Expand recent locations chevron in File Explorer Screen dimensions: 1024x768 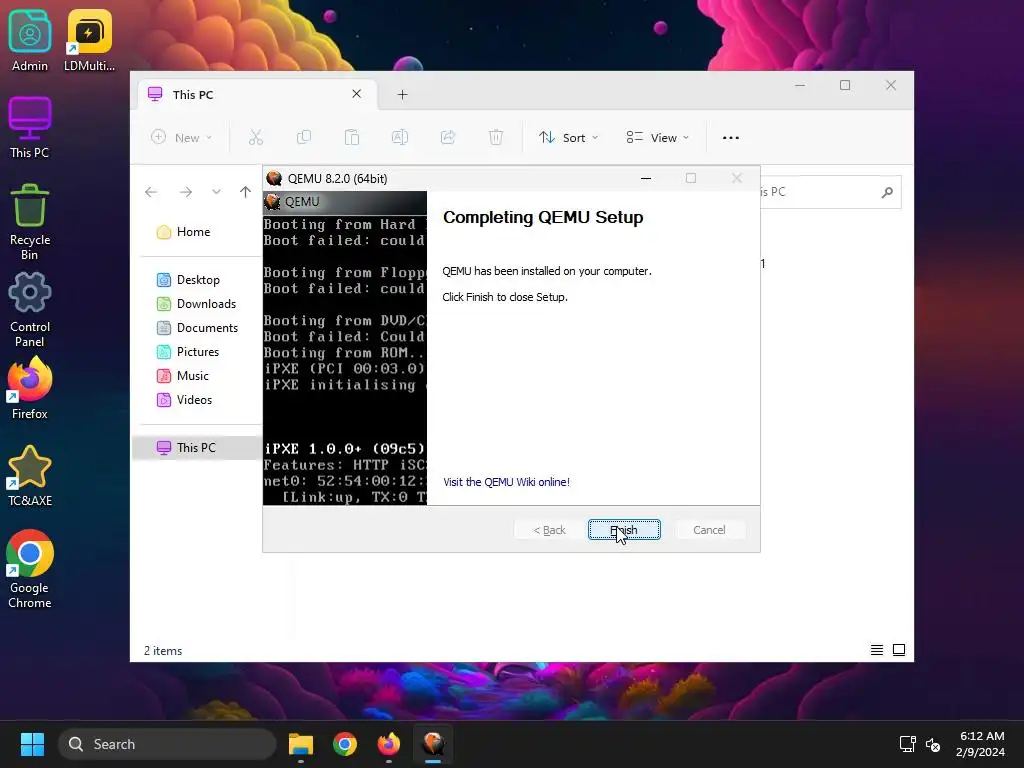[216, 192]
